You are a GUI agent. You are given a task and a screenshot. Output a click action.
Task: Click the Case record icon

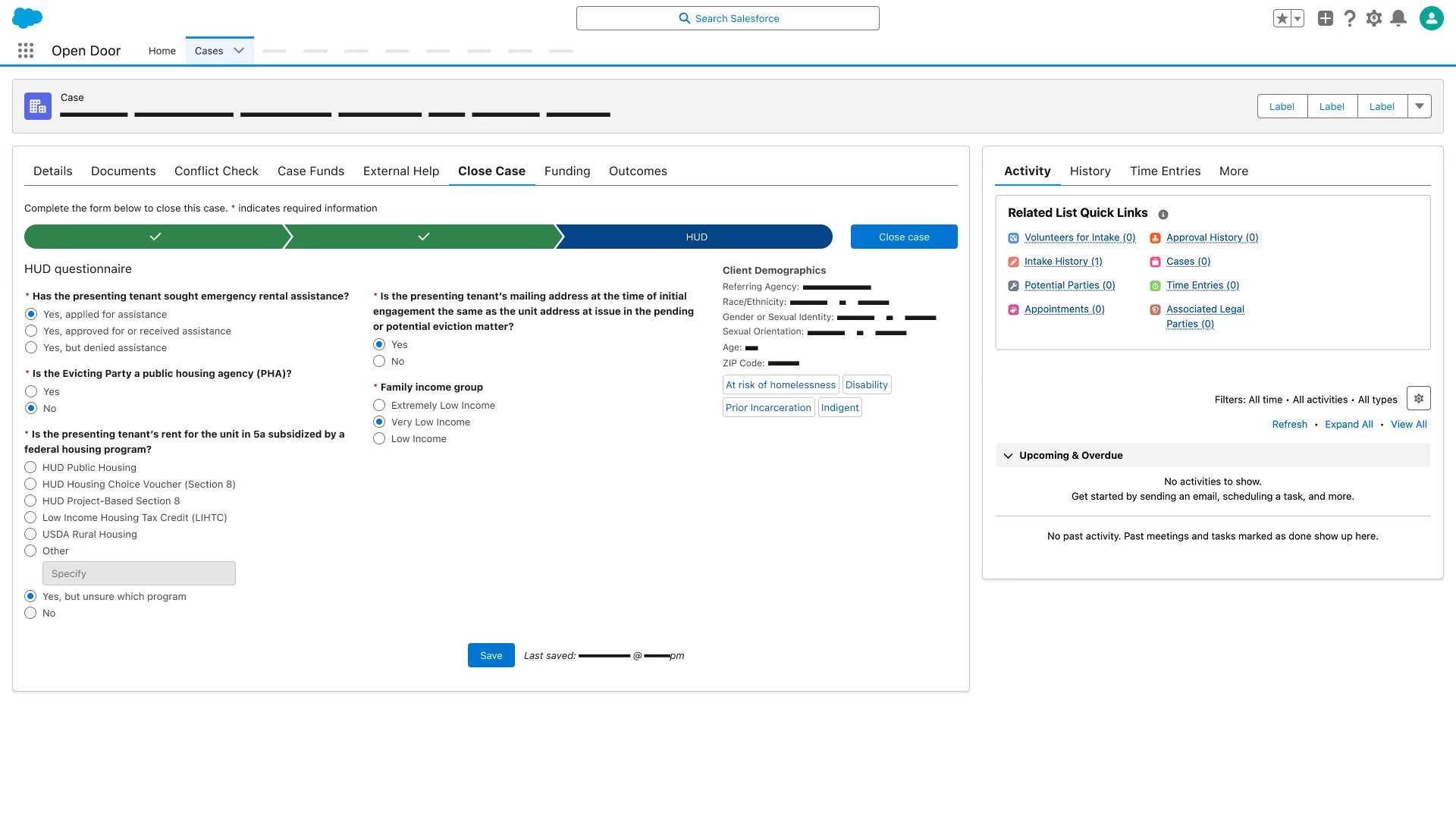pyautogui.click(x=38, y=106)
